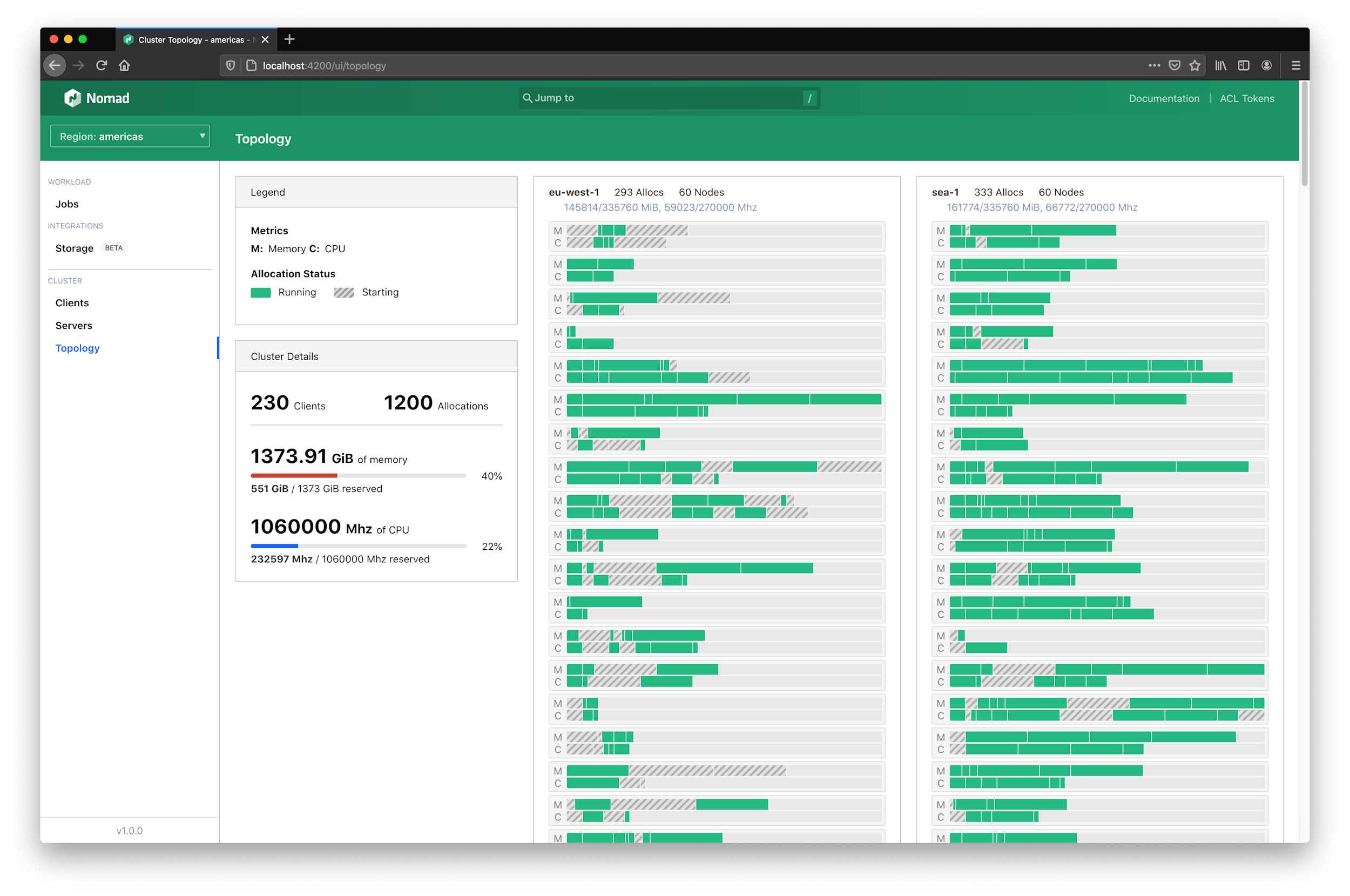Image resolution: width=1350 pixels, height=896 pixels.
Task: Click the tracking protection shield icon
Action: [230, 66]
